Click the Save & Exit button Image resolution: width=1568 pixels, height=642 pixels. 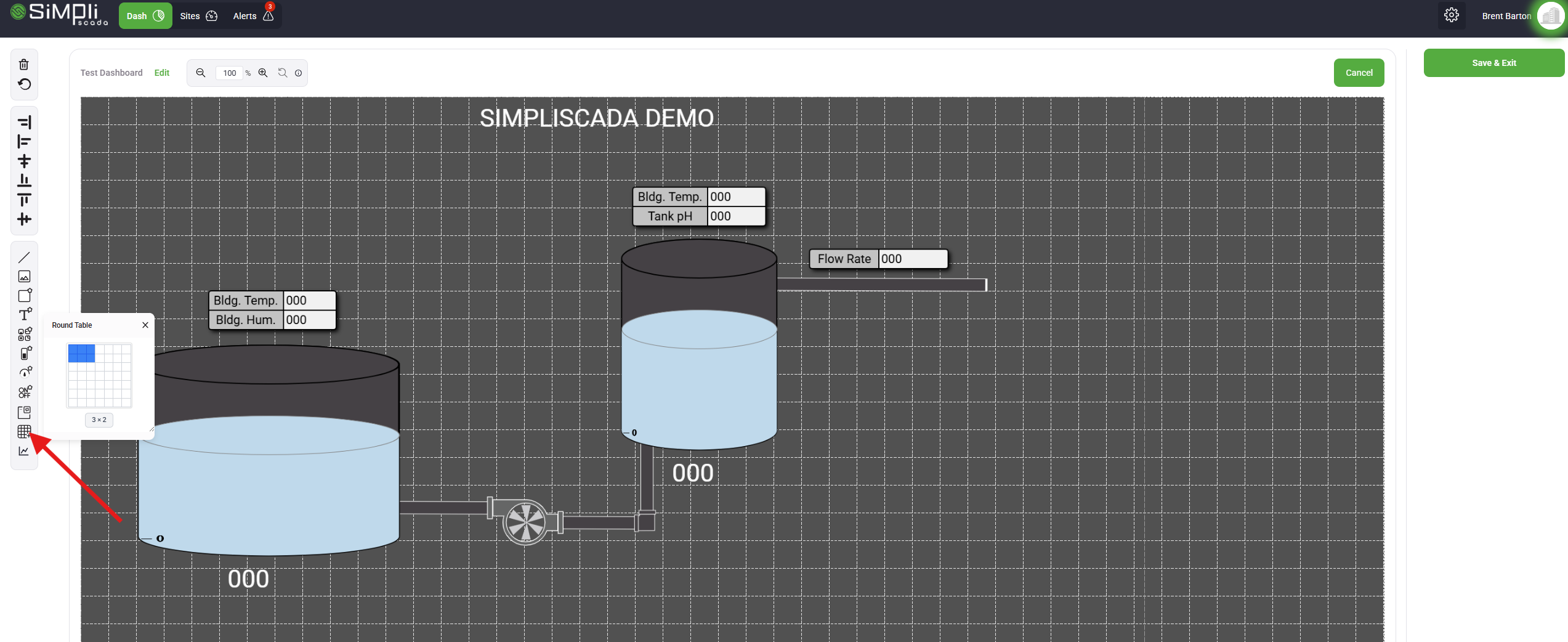click(x=1493, y=63)
